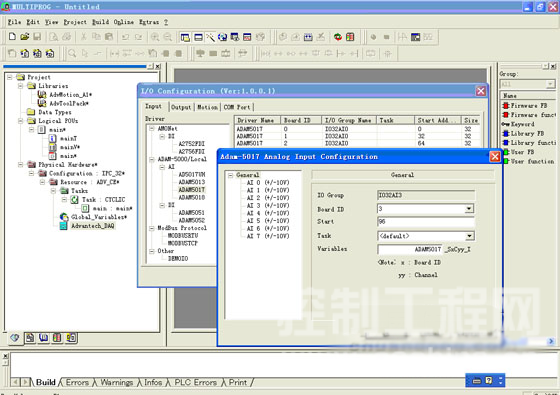Select AI 3 channel in tree

pos(268,206)
